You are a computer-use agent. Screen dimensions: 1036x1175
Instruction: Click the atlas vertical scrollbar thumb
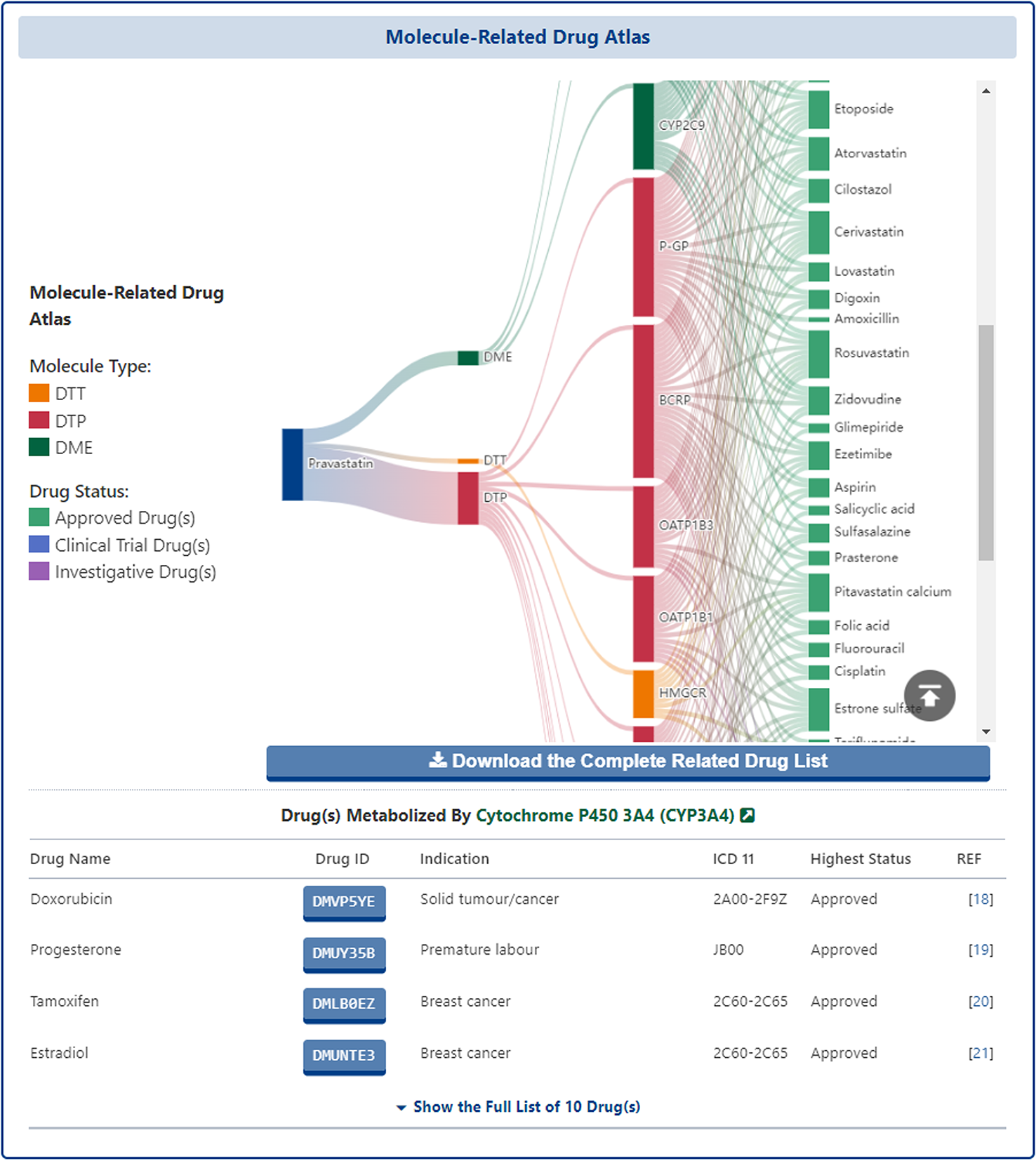pyautogui.click(x=986, y=442)
